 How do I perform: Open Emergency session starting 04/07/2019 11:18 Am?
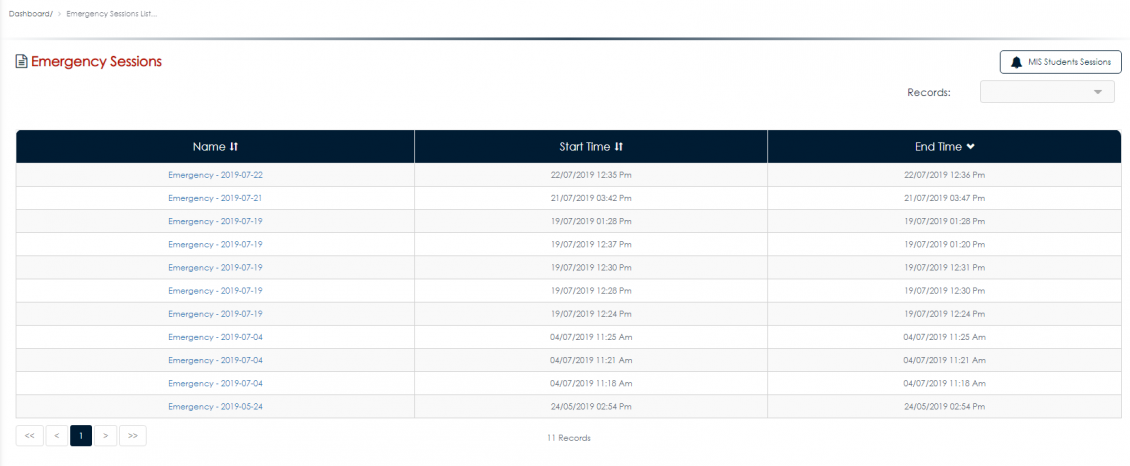pos(215,384)
